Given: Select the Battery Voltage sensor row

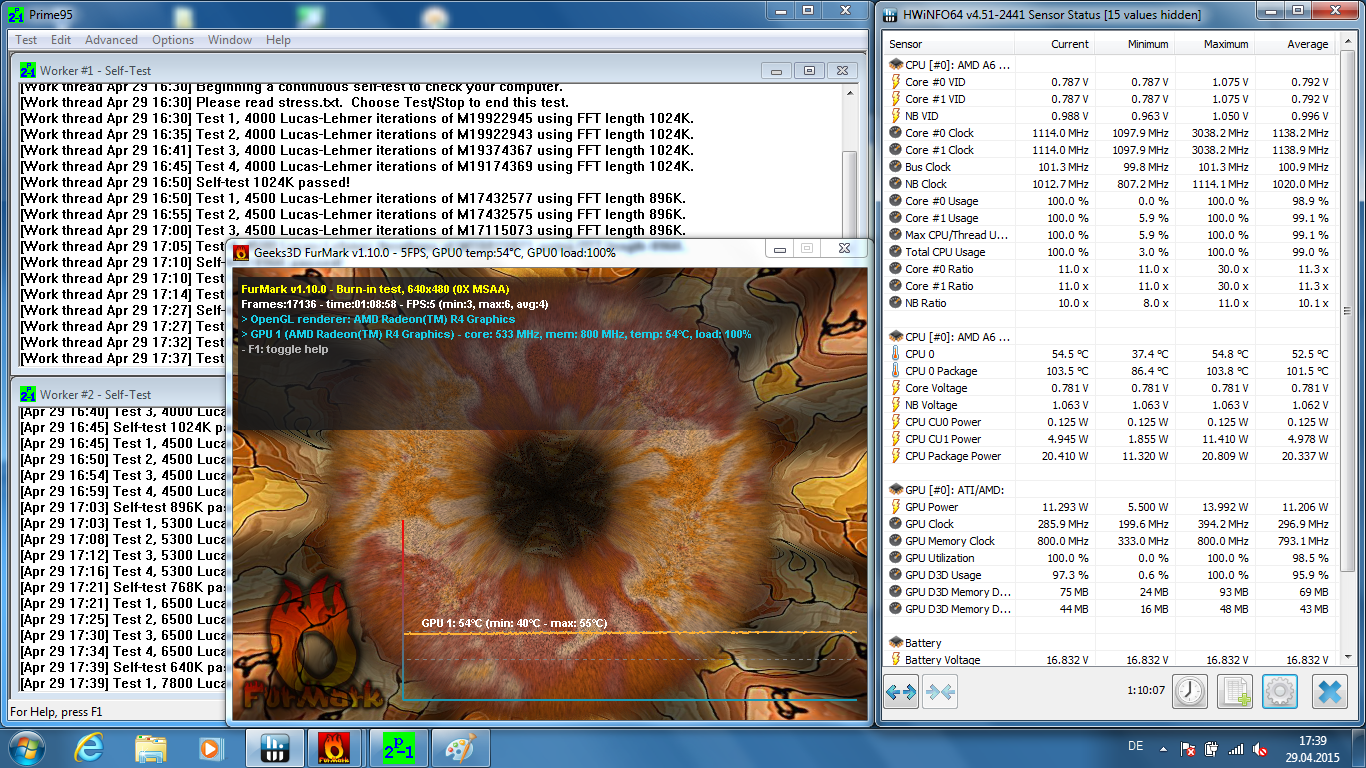Looking at the screenshot, I should coord(1110,660).
